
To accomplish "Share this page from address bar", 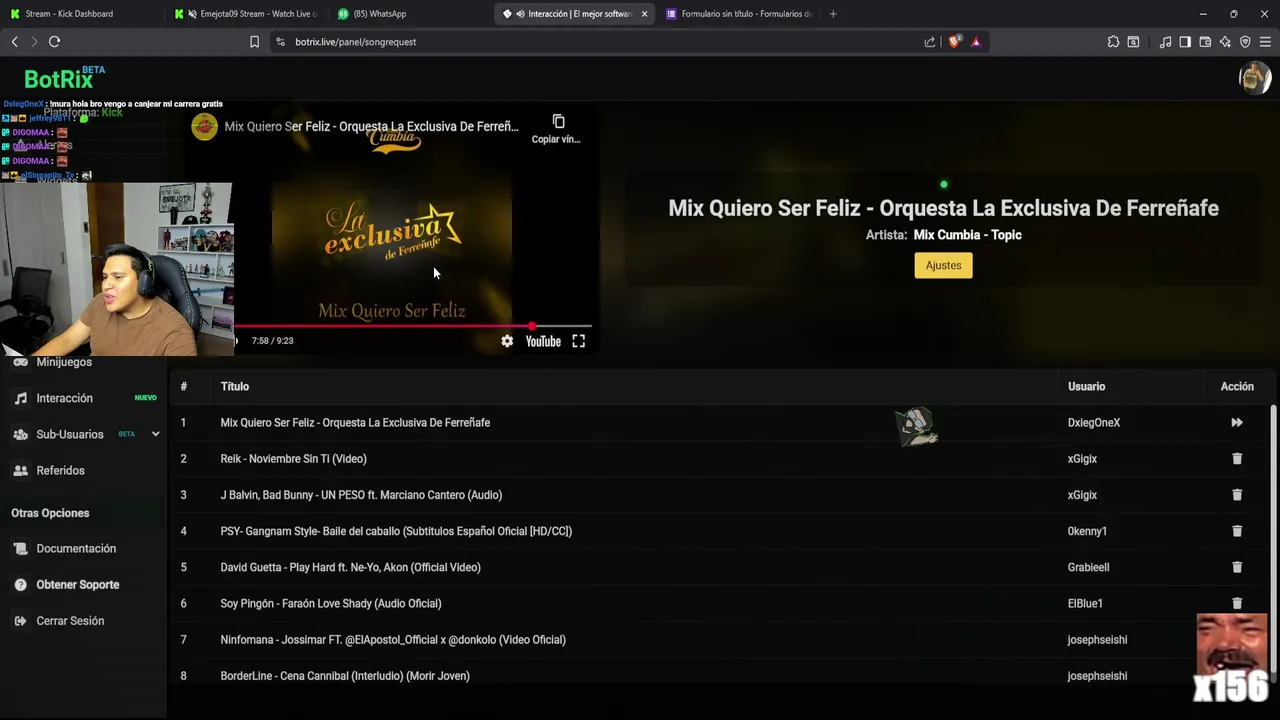I will [930, 42].
